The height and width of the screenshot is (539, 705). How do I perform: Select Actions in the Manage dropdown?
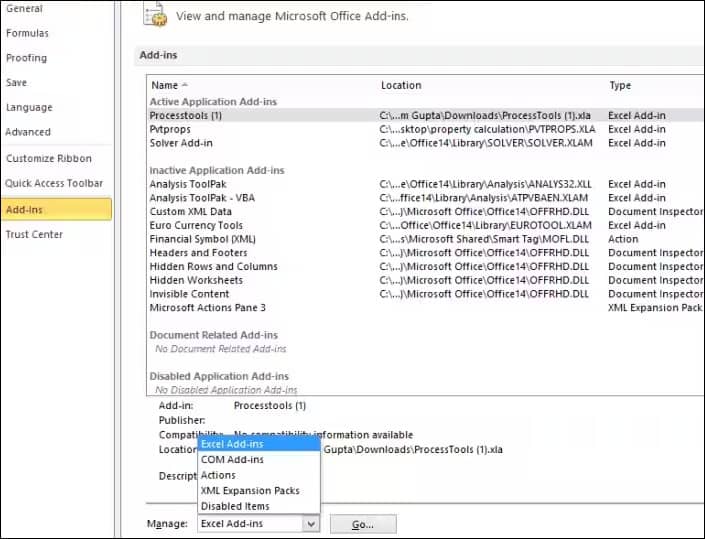[218, 475]
